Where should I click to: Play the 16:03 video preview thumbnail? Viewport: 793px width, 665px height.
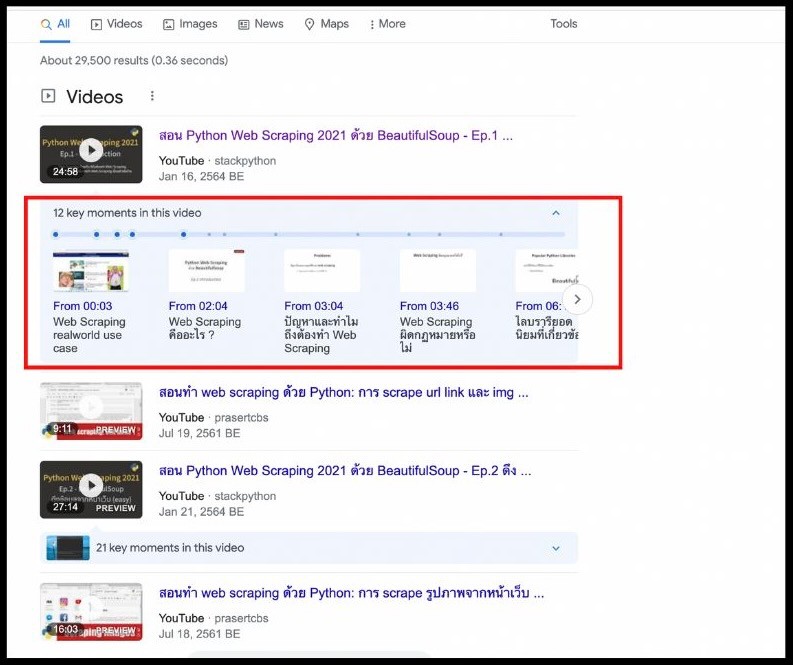coord(91,612)
